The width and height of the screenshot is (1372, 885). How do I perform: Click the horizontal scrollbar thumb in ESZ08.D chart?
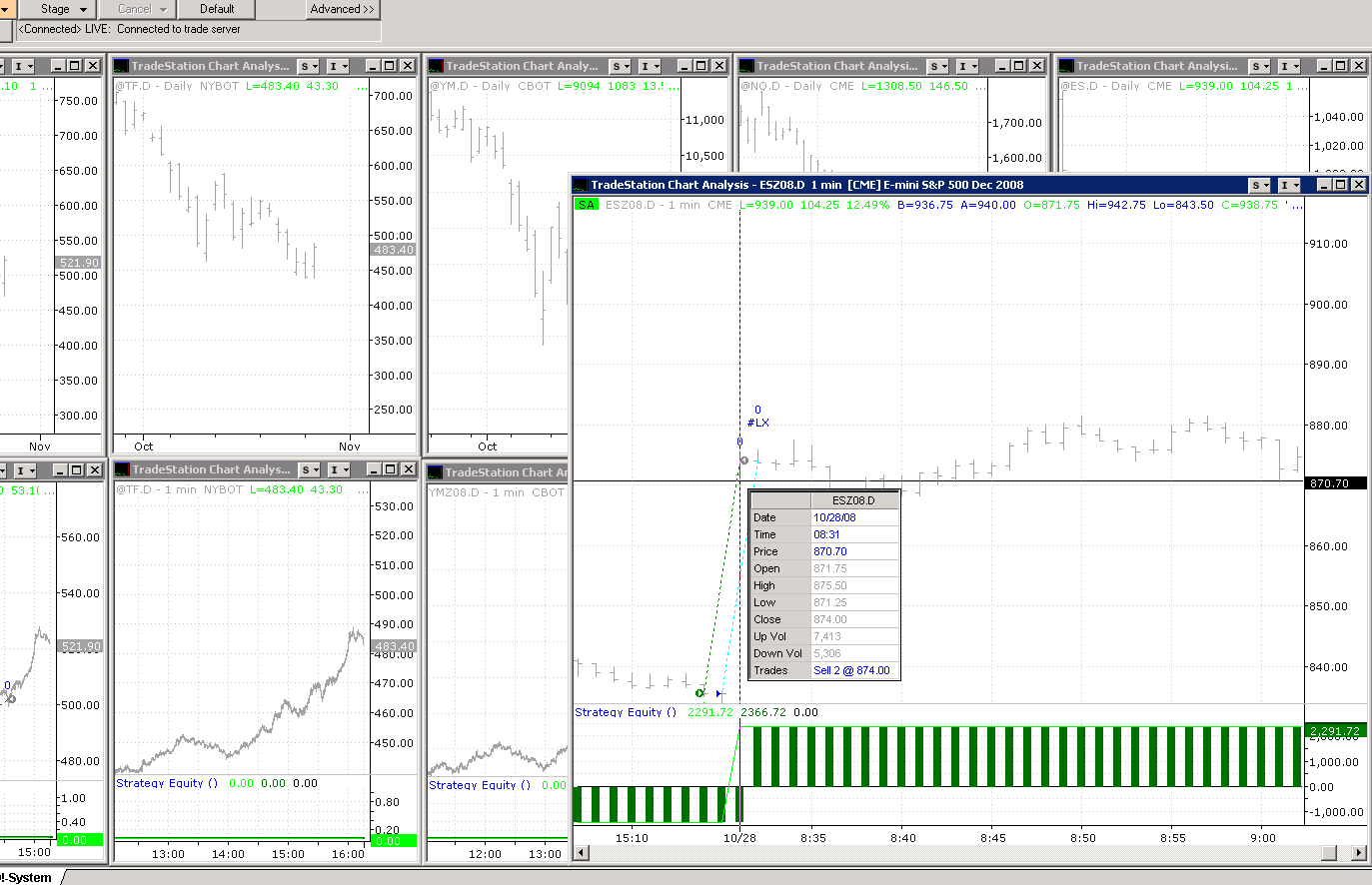pyautogui.click(x=1328, y=852)
